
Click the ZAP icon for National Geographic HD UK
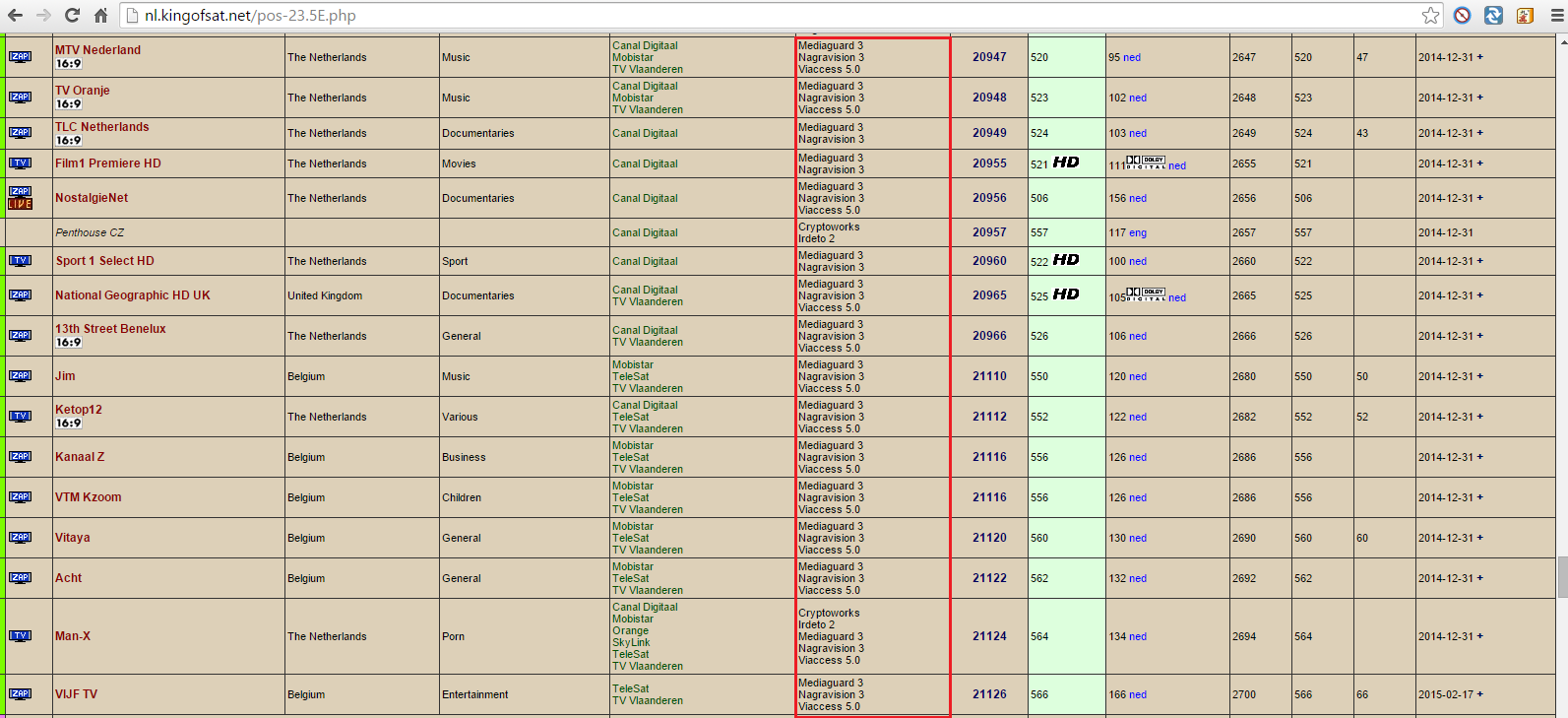pyautogui.click(x=20, y=295)
